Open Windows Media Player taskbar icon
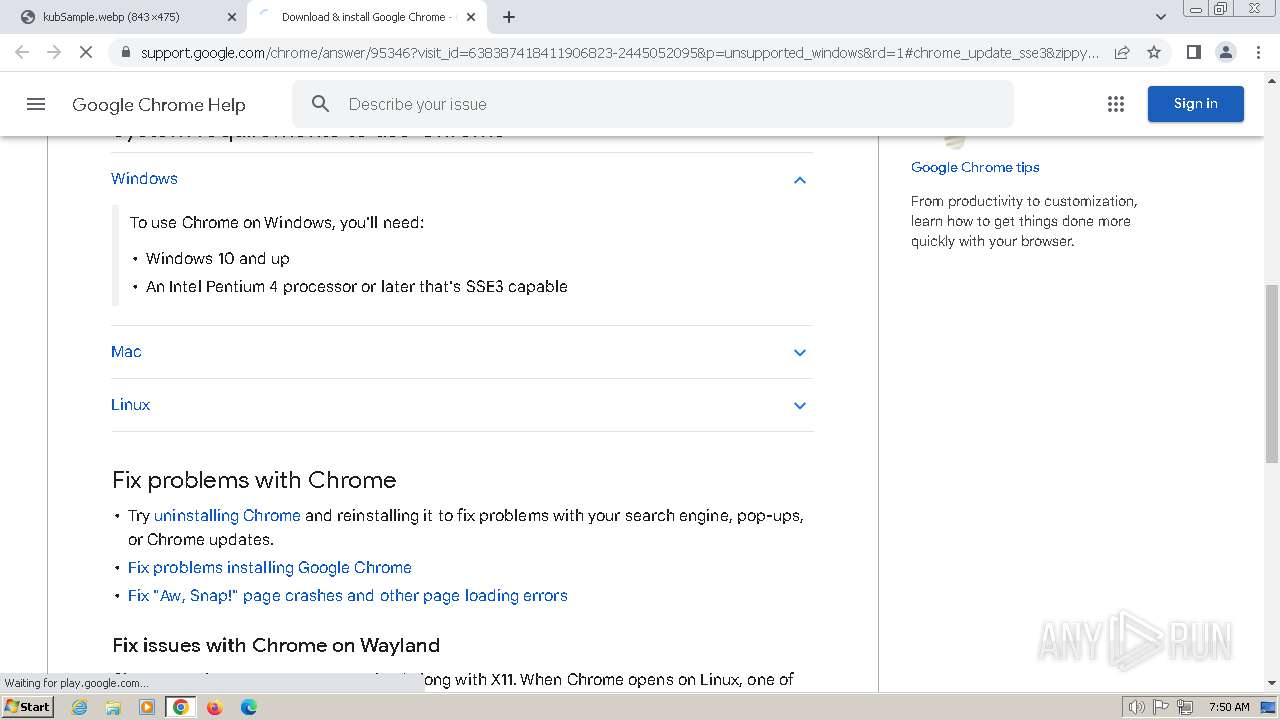The height and width of the screenshot is (720, 1280). pyautogui.click(x=147, y=707)
